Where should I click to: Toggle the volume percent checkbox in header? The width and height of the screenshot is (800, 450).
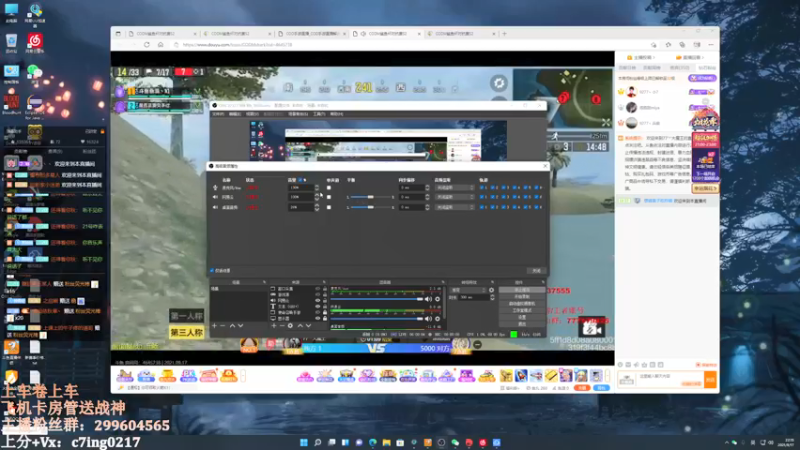coord(300,180)
